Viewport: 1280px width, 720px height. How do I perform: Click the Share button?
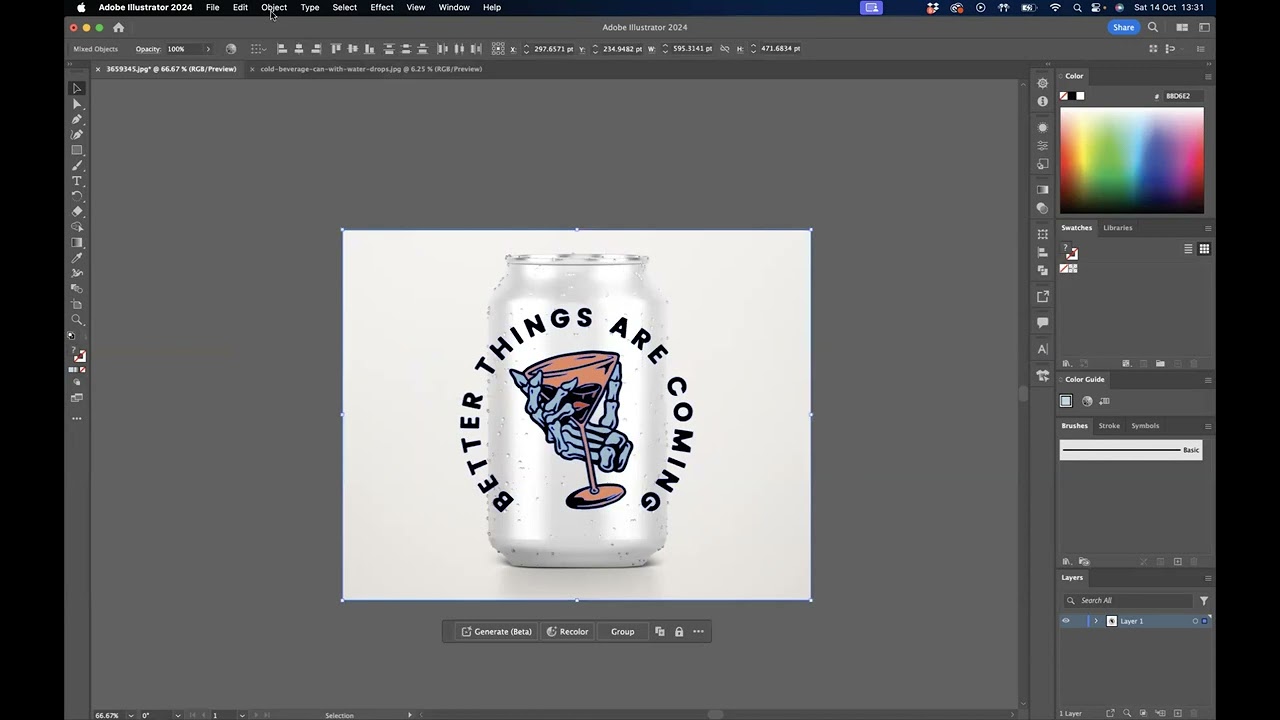tap(1124, 27)
